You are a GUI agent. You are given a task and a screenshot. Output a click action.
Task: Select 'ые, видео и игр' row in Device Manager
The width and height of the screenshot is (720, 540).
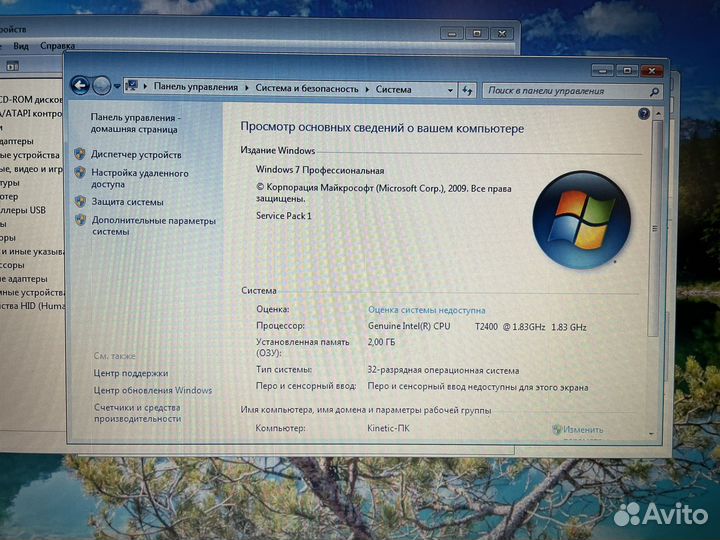tap(31, 169)
